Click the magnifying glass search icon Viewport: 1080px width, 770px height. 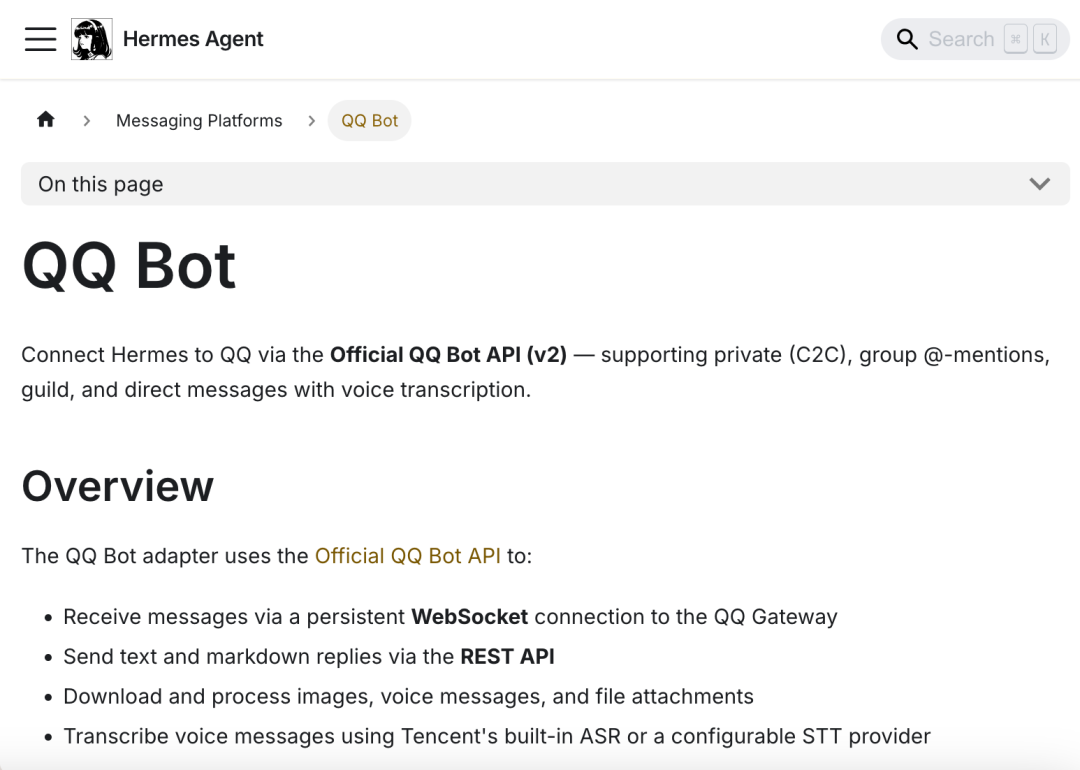pos(907,39)
